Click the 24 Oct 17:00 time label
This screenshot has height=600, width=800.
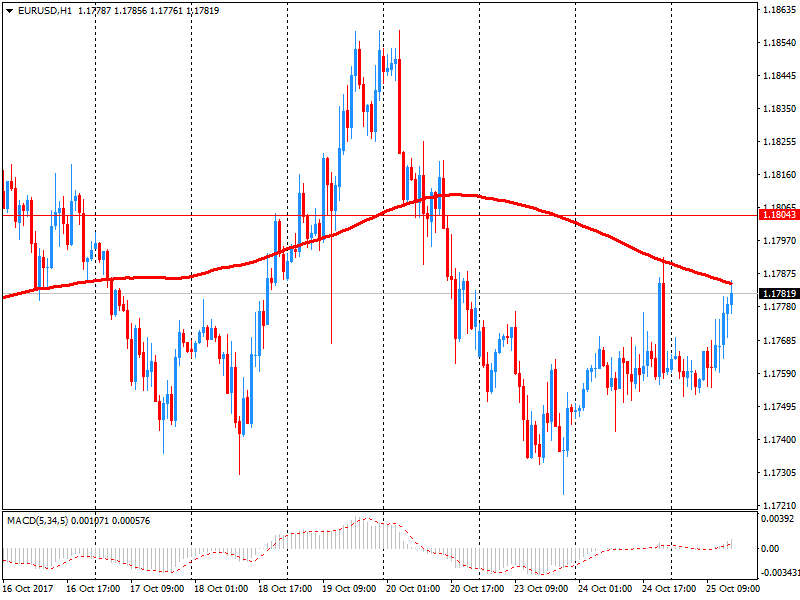(669, 588)
